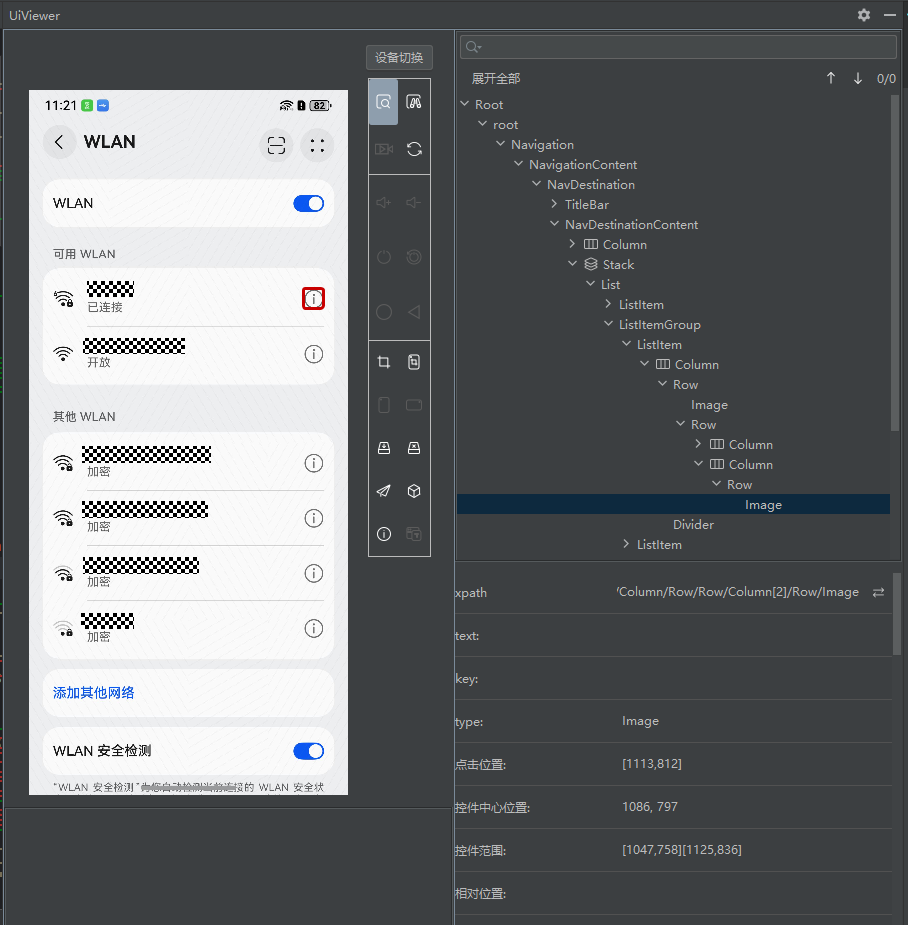Disable the WLAN 安全检测 toggle

coord(308,751)
